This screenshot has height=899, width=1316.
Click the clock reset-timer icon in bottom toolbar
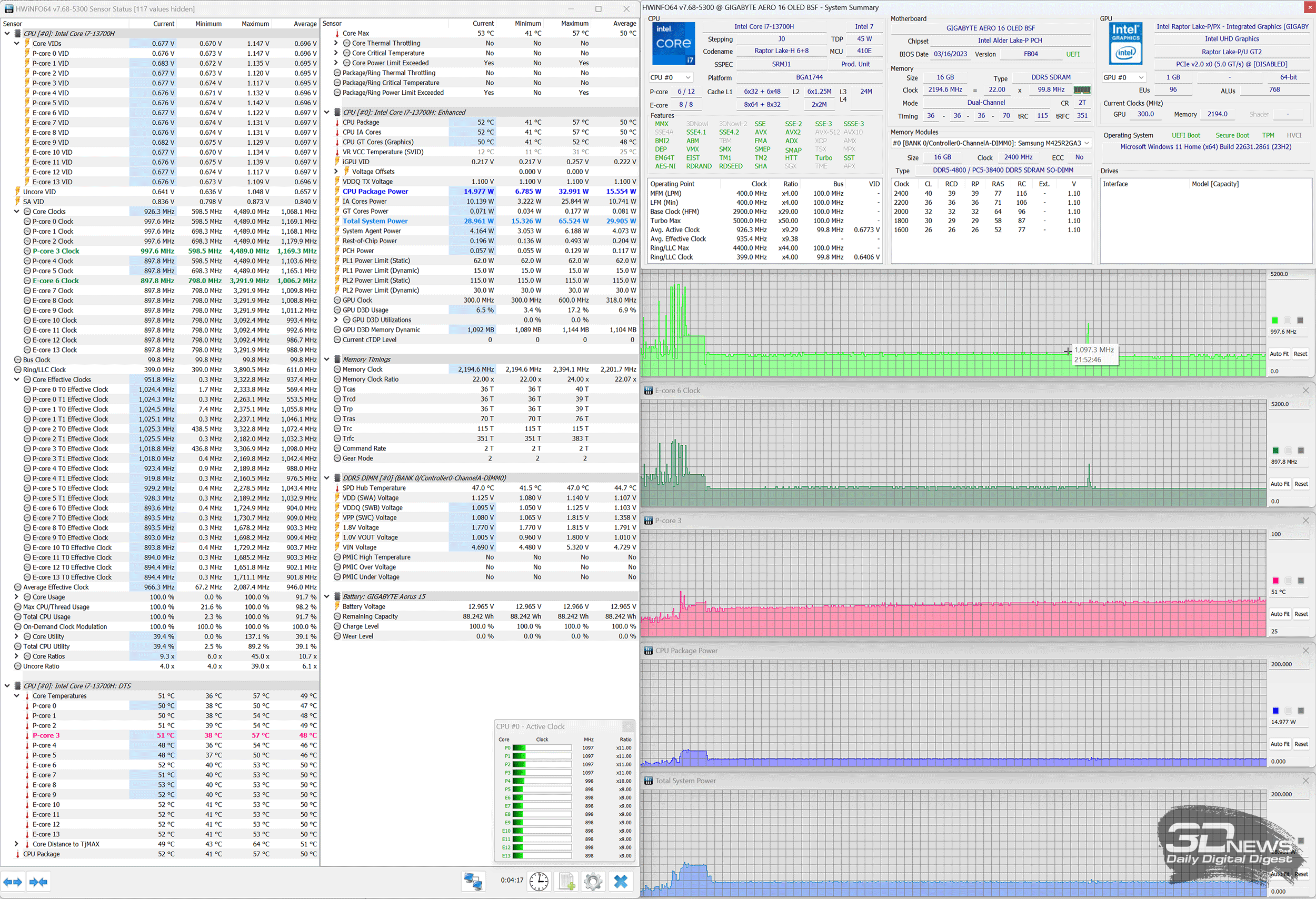pyautogui.click(x=539, y=882)
